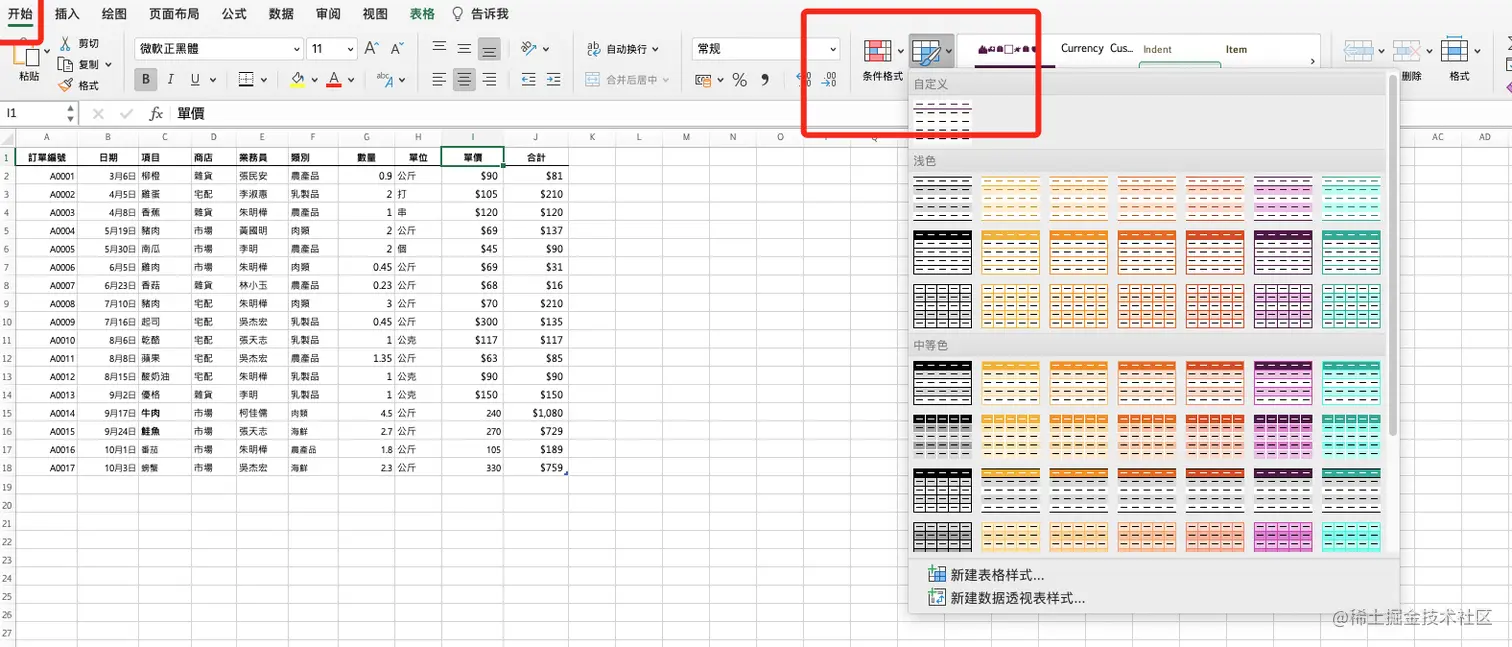
Task: Select the custom table style under 自定义
Action: [942, 120]
